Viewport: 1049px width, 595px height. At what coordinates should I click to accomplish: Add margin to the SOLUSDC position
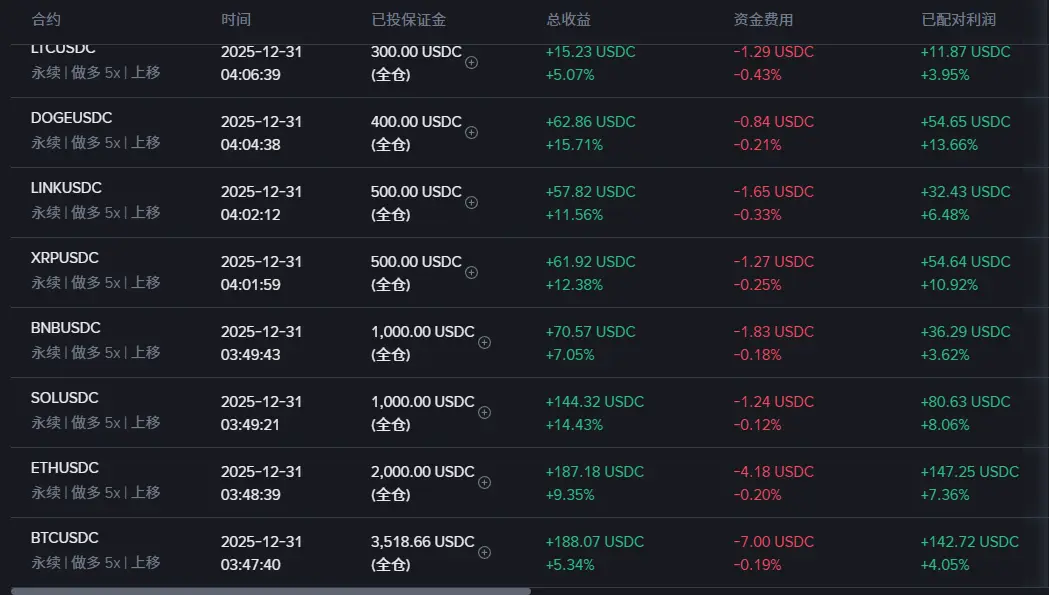pos(484,412)
